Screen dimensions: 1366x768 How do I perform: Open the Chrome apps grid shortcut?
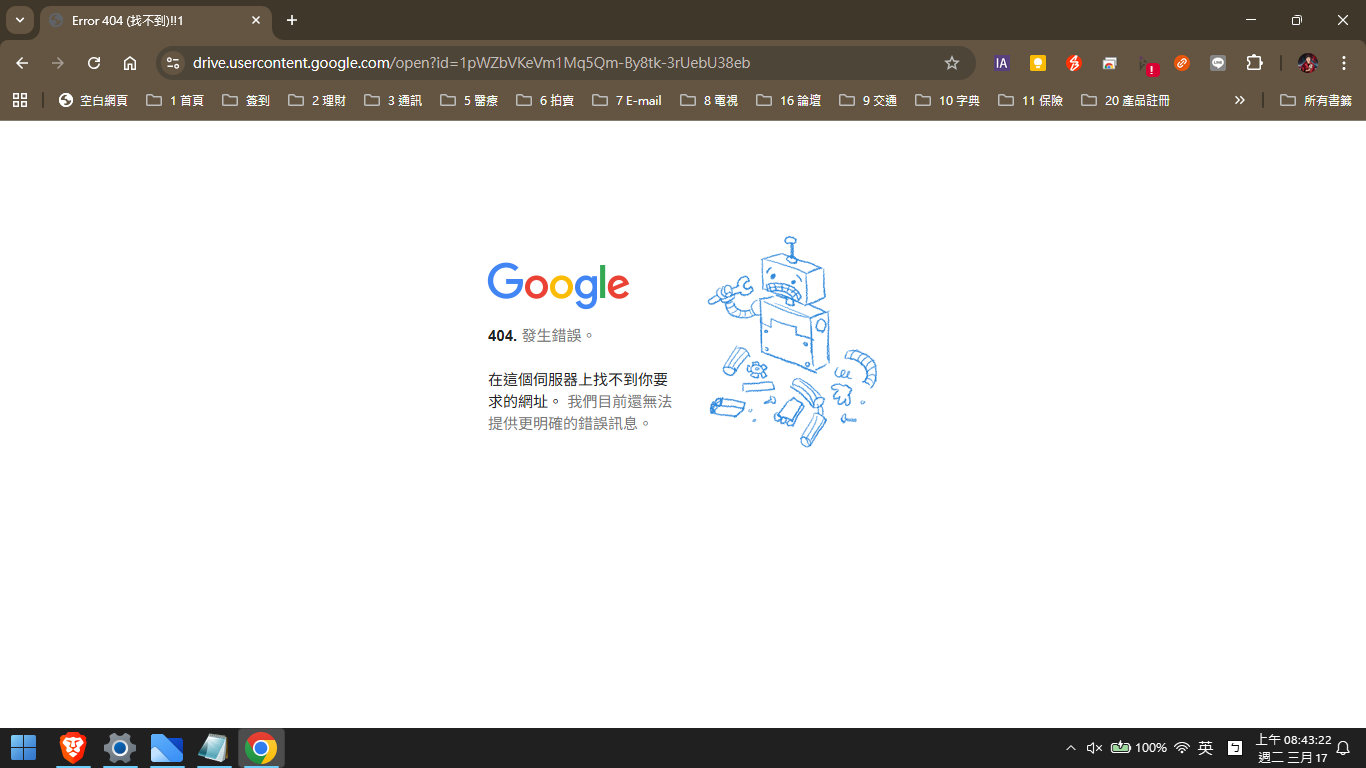point(20,100)
